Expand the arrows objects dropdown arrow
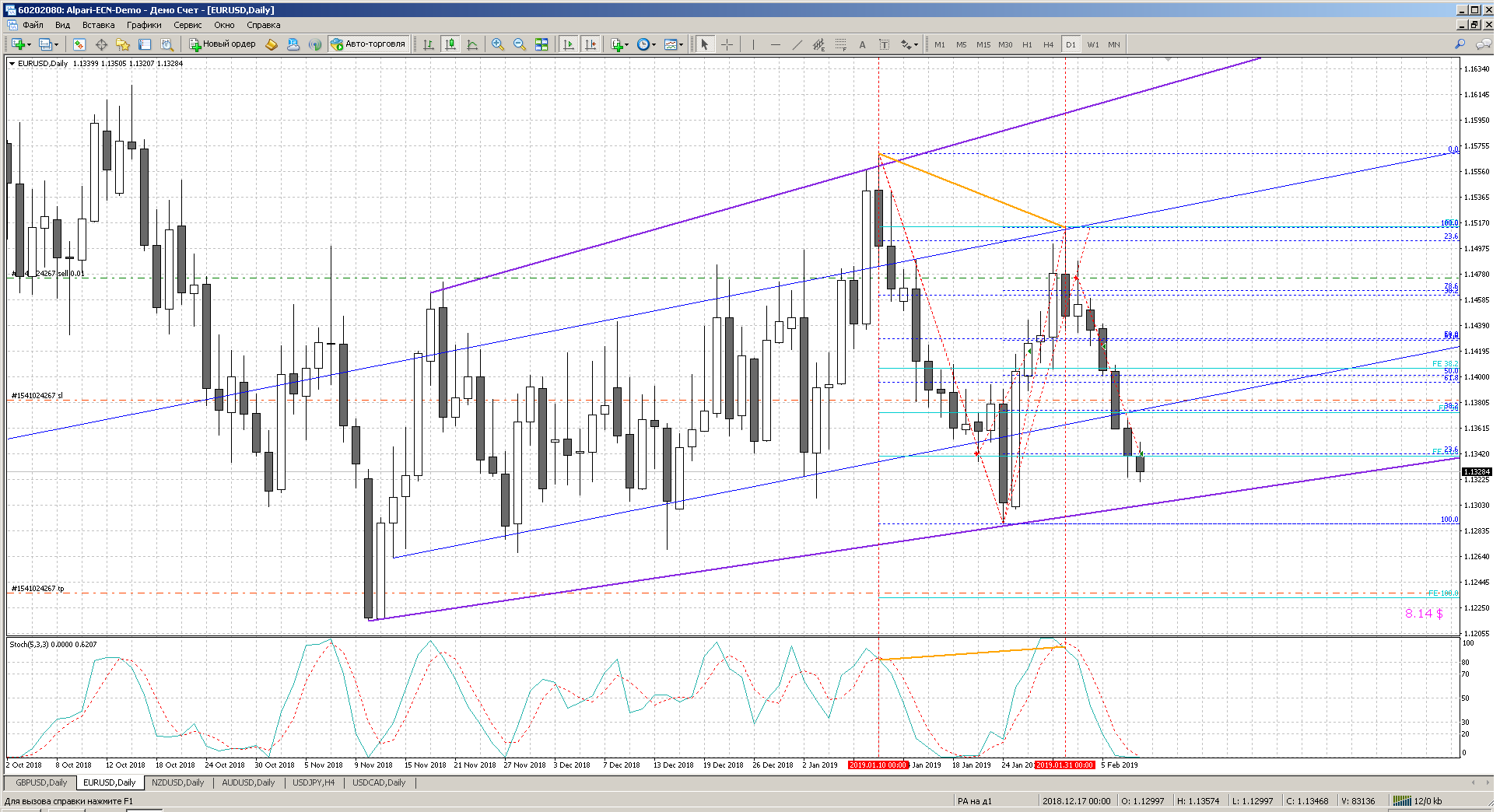Image resolution: width=1500 pixels, height=812 pixels. tap(916, 44)
